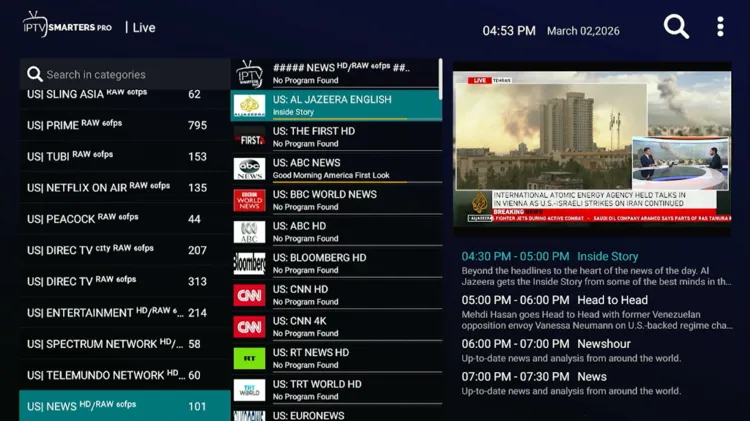This screenshot has height=421, width=750.
Task: Select the US| SPECTRUM NETWORK category
Action: pos(125,344)
